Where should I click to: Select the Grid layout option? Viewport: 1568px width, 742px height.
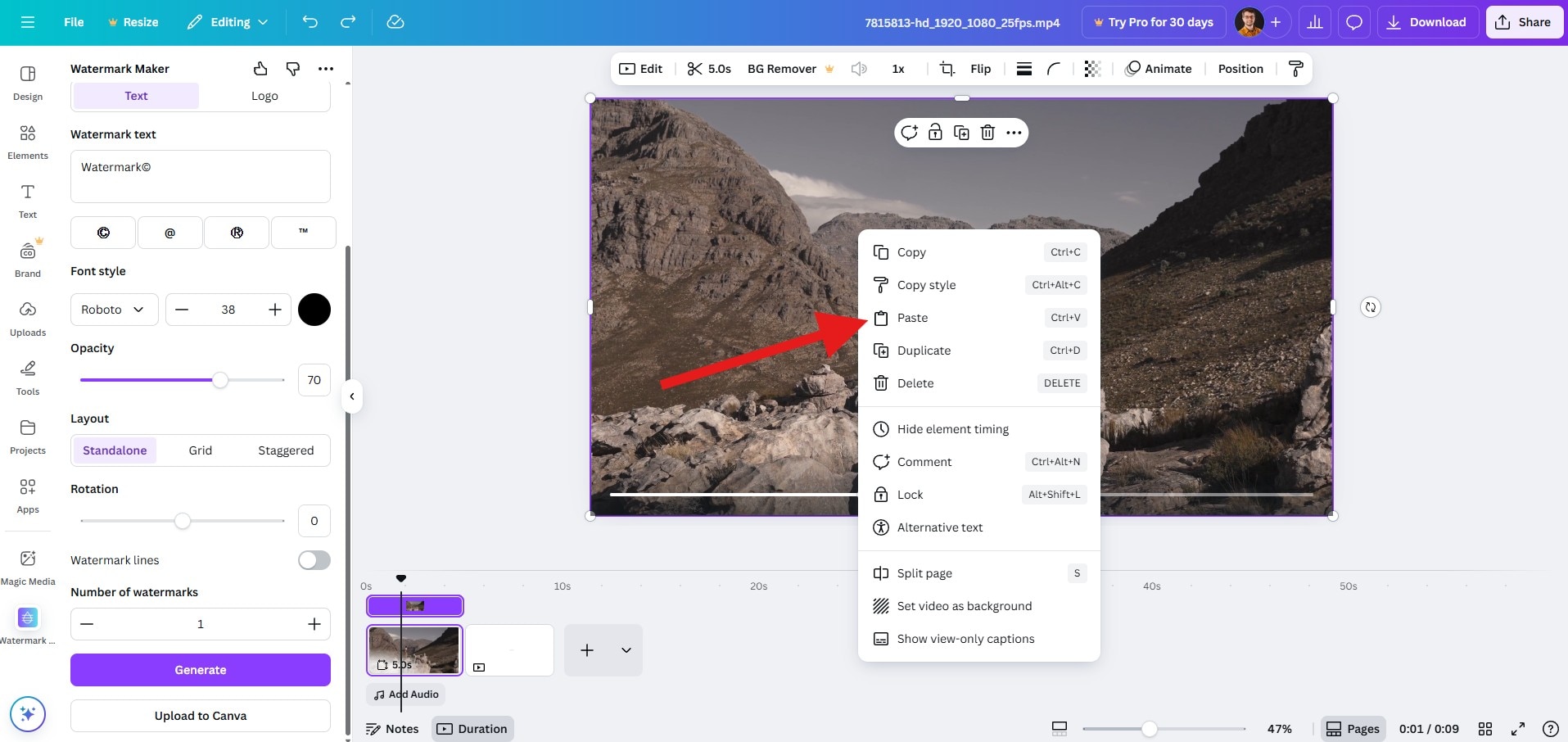tap(201, 450)
